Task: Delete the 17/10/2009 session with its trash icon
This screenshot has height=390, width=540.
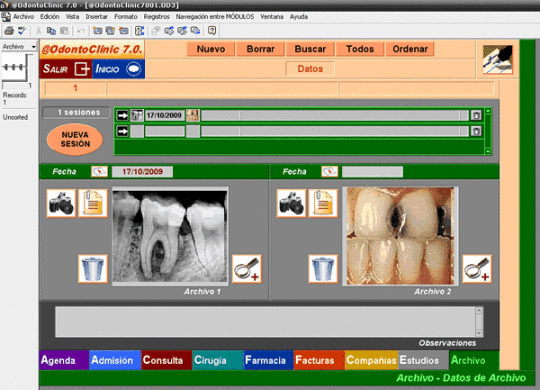Action: coord(476,115)
